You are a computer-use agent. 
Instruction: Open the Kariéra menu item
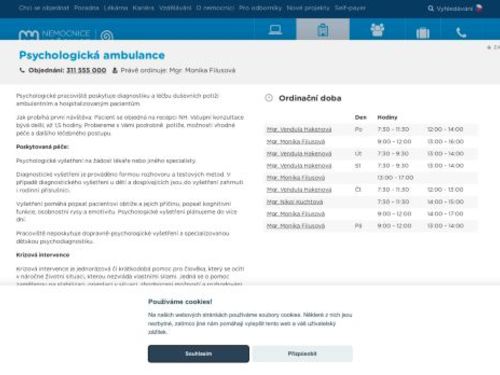143,8
